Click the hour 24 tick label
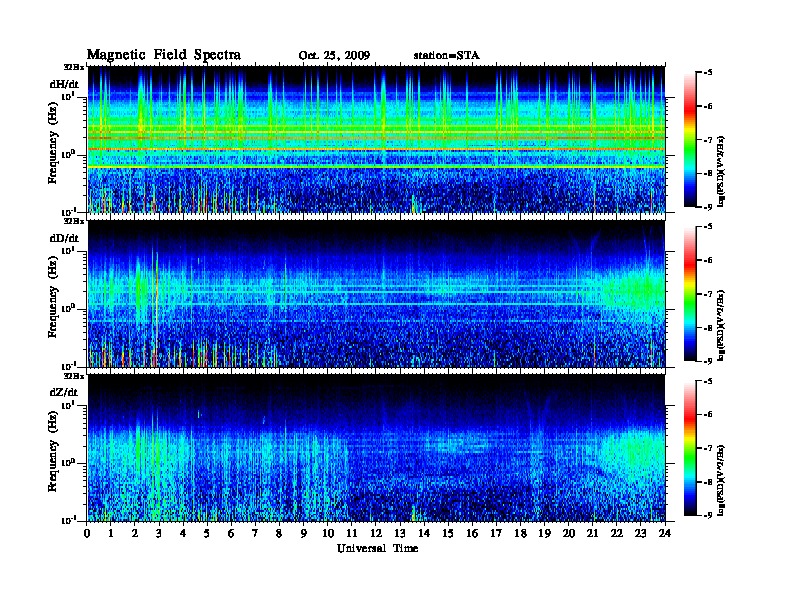 click(x=665, y=534)
